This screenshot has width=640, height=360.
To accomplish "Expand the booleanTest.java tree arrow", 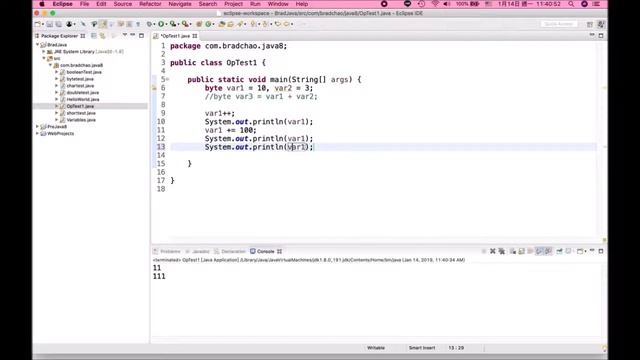I will tap(56, 72).
